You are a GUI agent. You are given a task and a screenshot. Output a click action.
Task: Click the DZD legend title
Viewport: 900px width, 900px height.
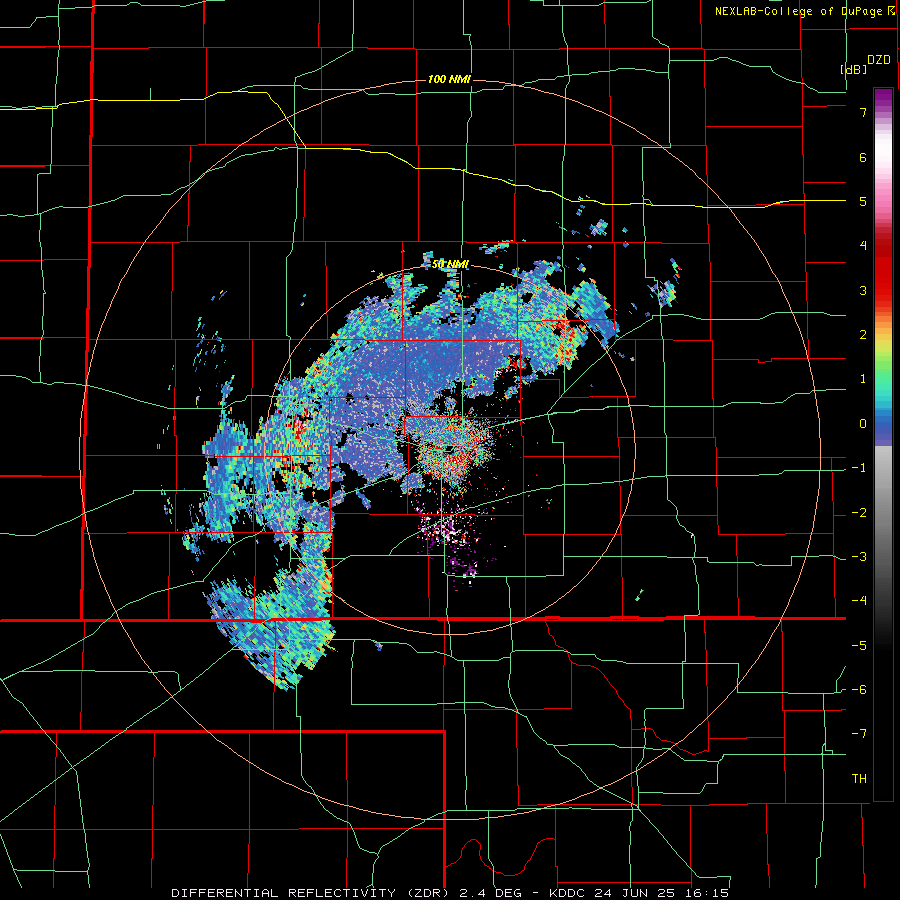click(879, 60)
